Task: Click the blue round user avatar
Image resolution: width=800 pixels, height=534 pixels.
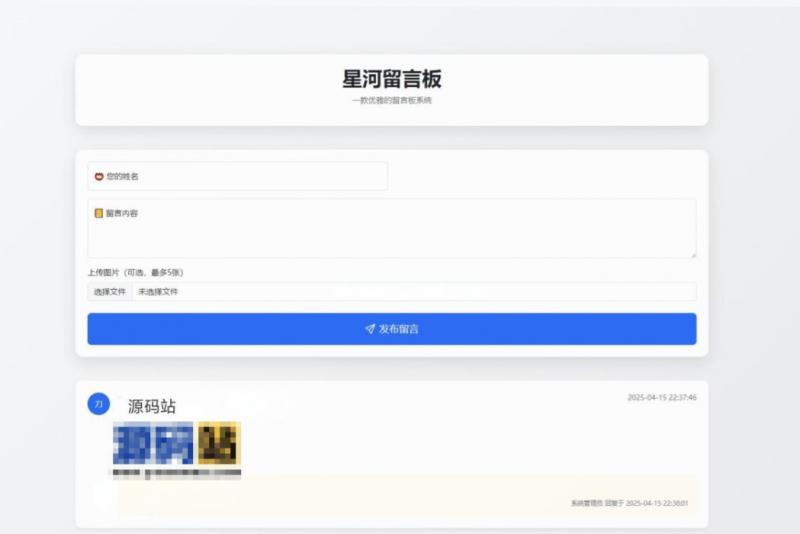Action: tap(98, 403)
